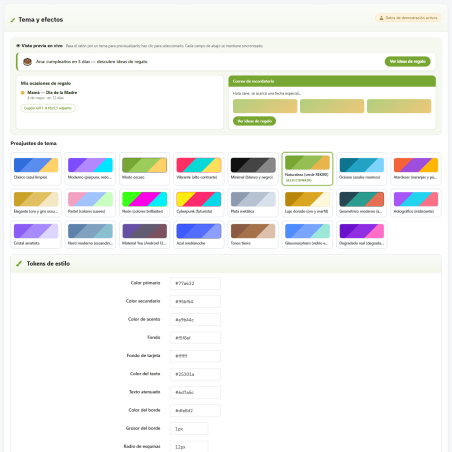Screen dimensions: 452x452
Task: Click the Cupón GIFT adjunto tag
Action: coord(48,108)
